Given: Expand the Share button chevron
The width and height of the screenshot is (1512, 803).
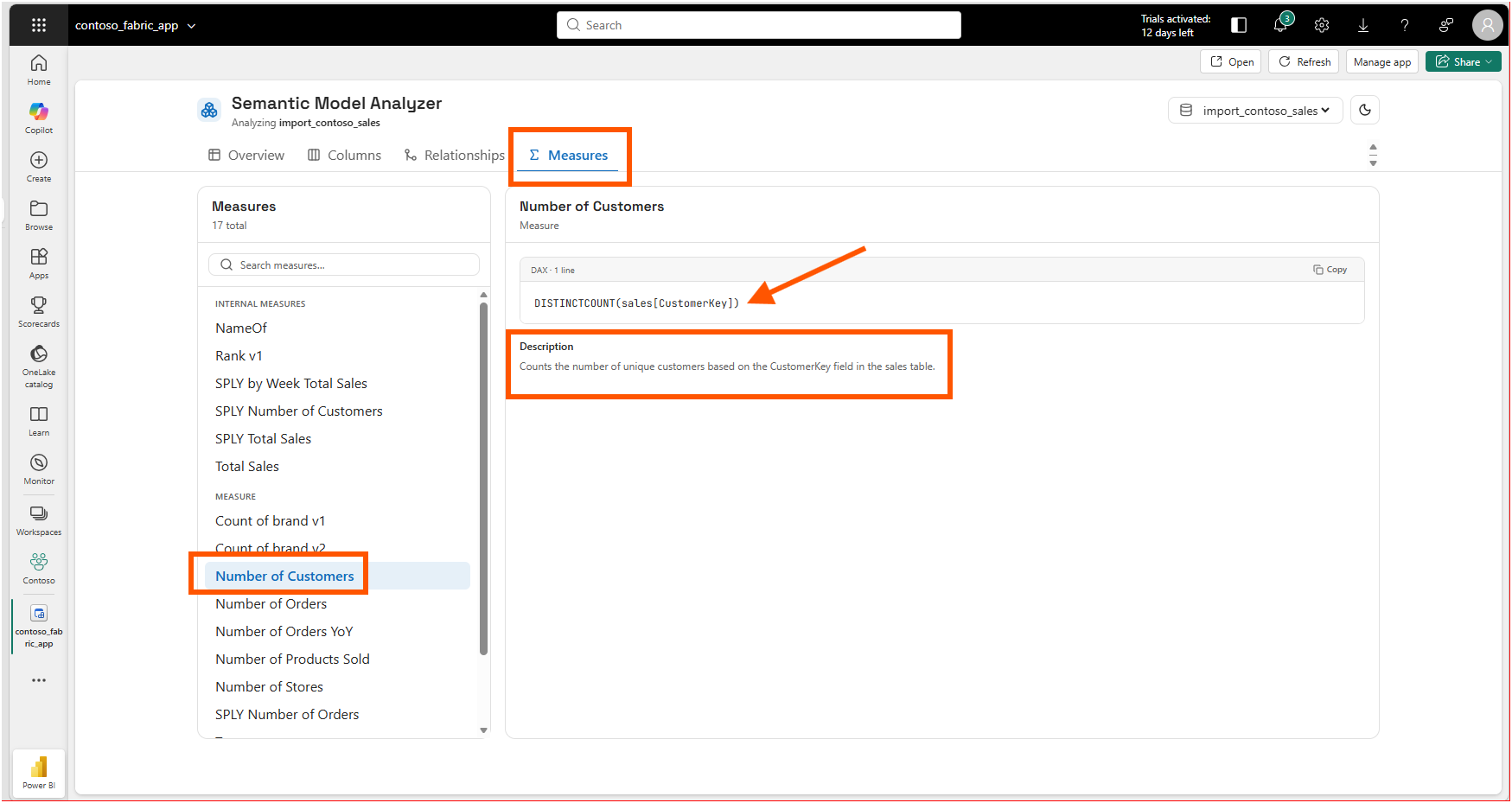Looking at the screenshot, I should [1489, 62].
